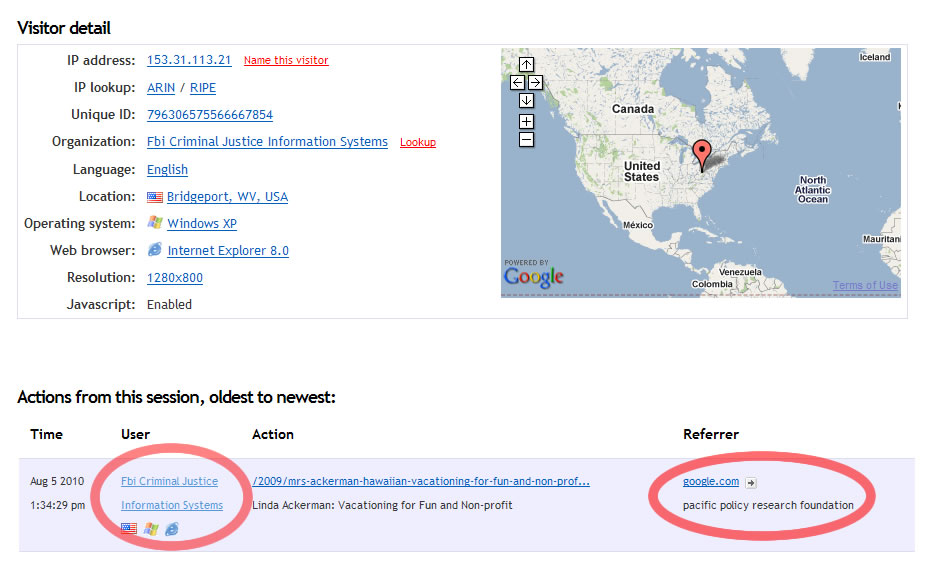The height and width of the screenshot is (570, 937).
Task: Click the Internet Explorer icon in session row
Action: pos(172,528)
